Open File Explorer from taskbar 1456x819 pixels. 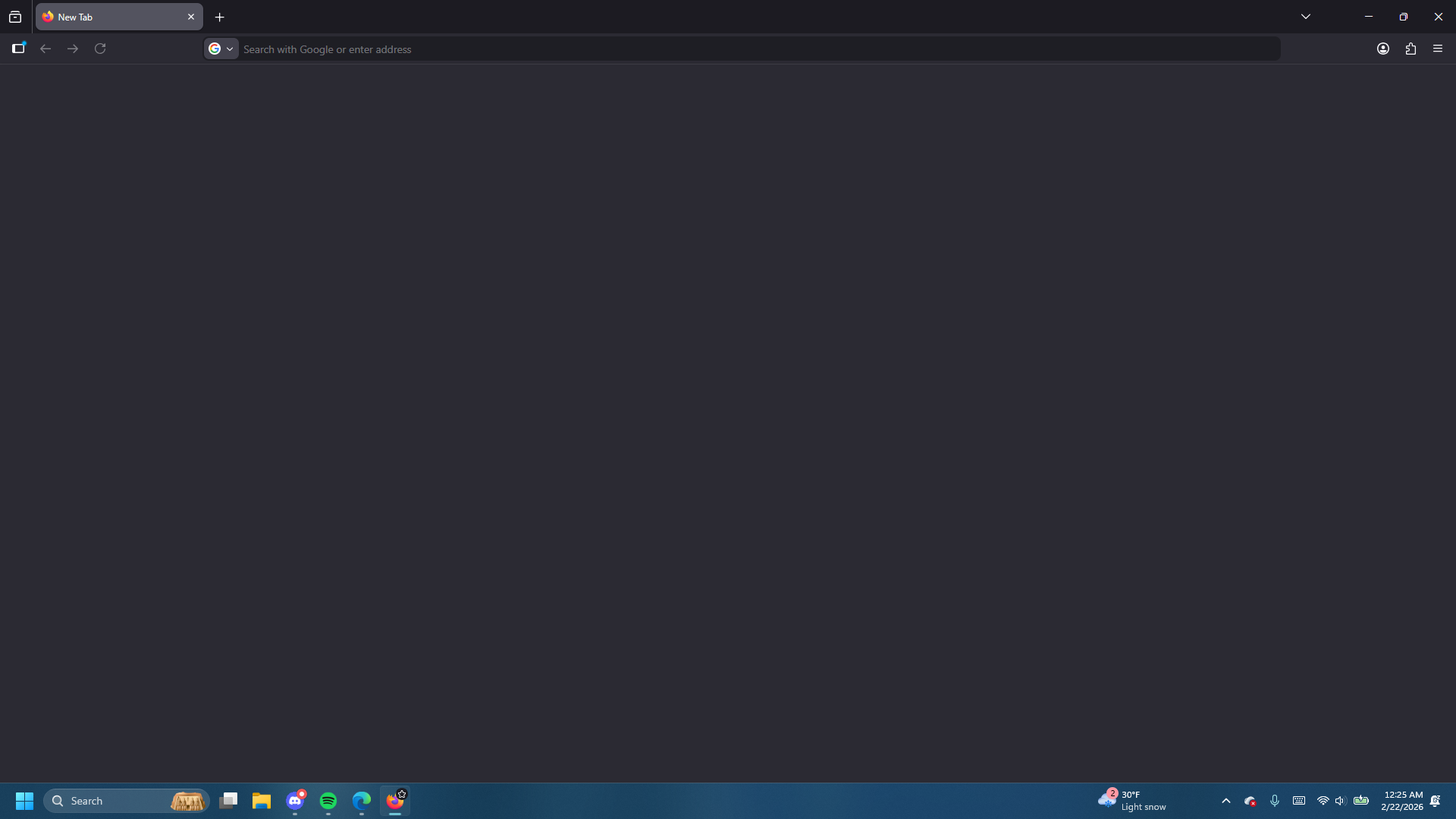262,801
